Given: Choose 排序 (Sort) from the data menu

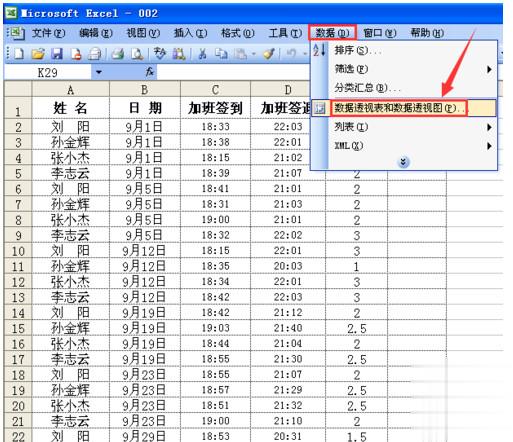Looking at the screenshot, I should (403, 50).
